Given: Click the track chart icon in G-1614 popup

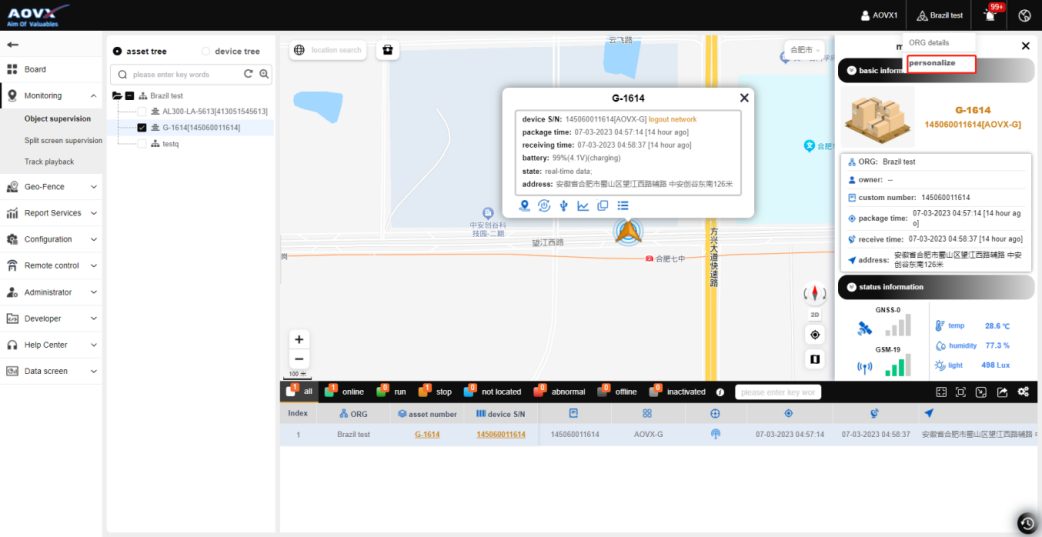Looking at the screenshot, I should pos(583,206).
